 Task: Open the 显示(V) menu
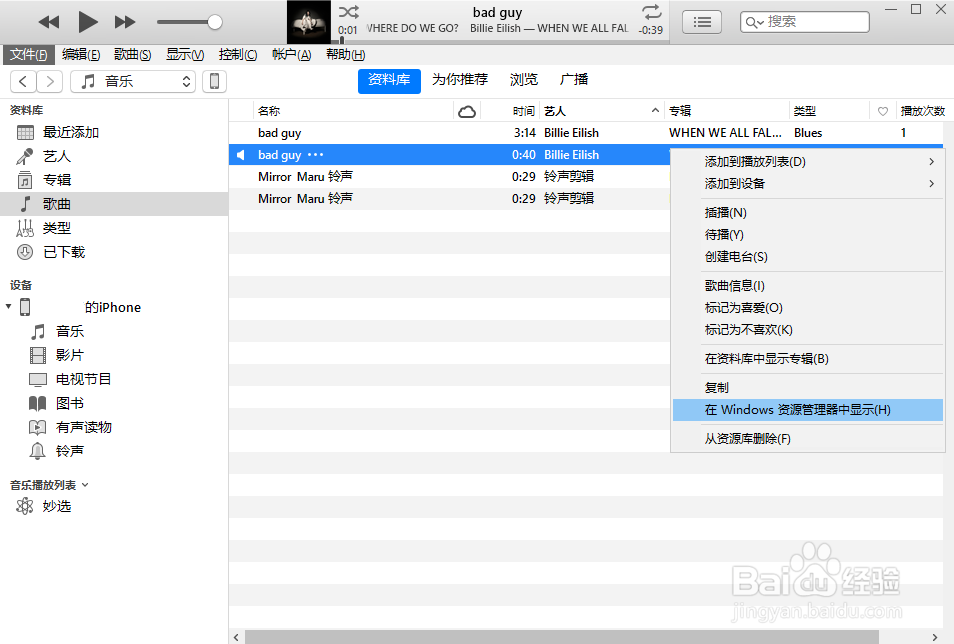click(x=185, y=55)
